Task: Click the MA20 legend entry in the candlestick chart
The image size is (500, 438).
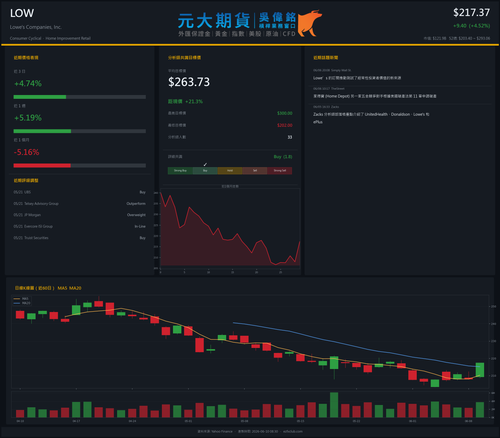Action: tap(22, 303)
